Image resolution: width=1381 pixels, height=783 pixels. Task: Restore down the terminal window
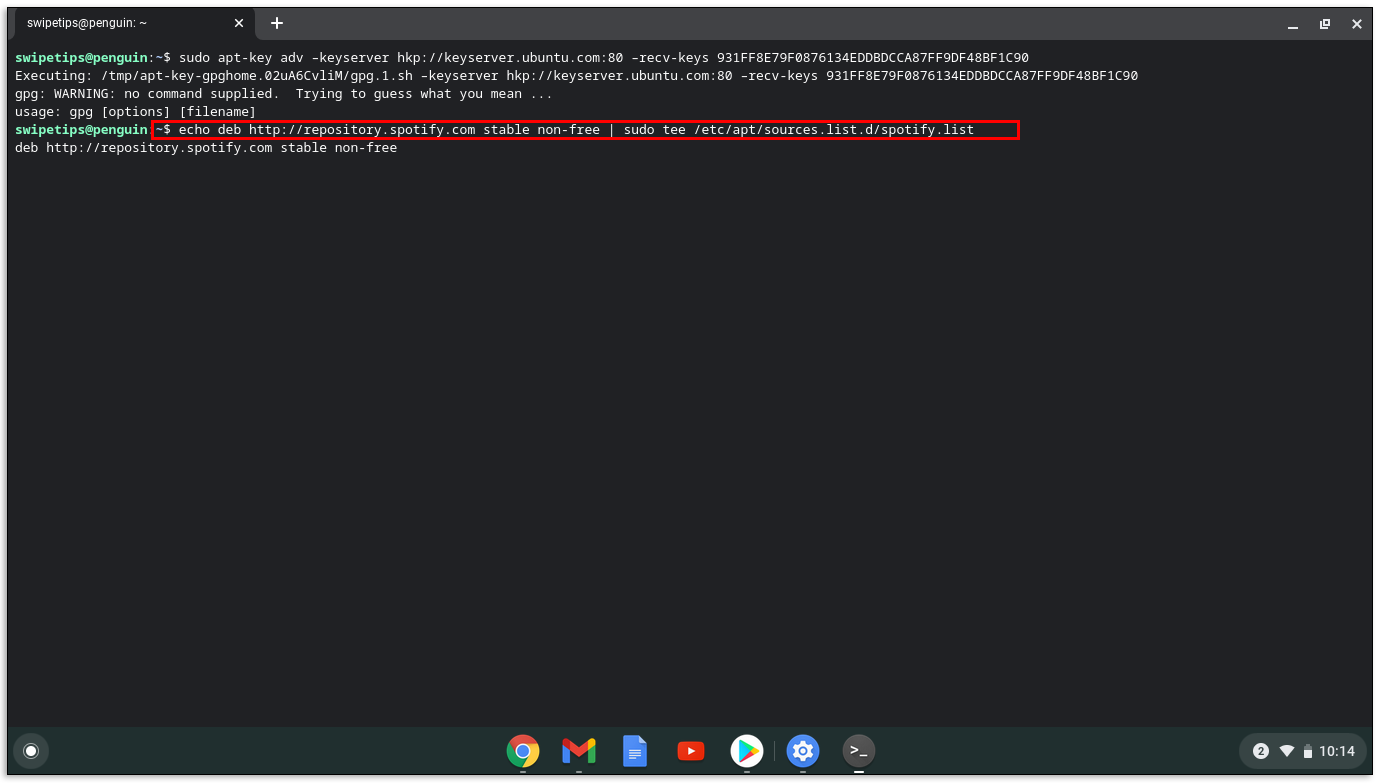tap(1325, 24)
